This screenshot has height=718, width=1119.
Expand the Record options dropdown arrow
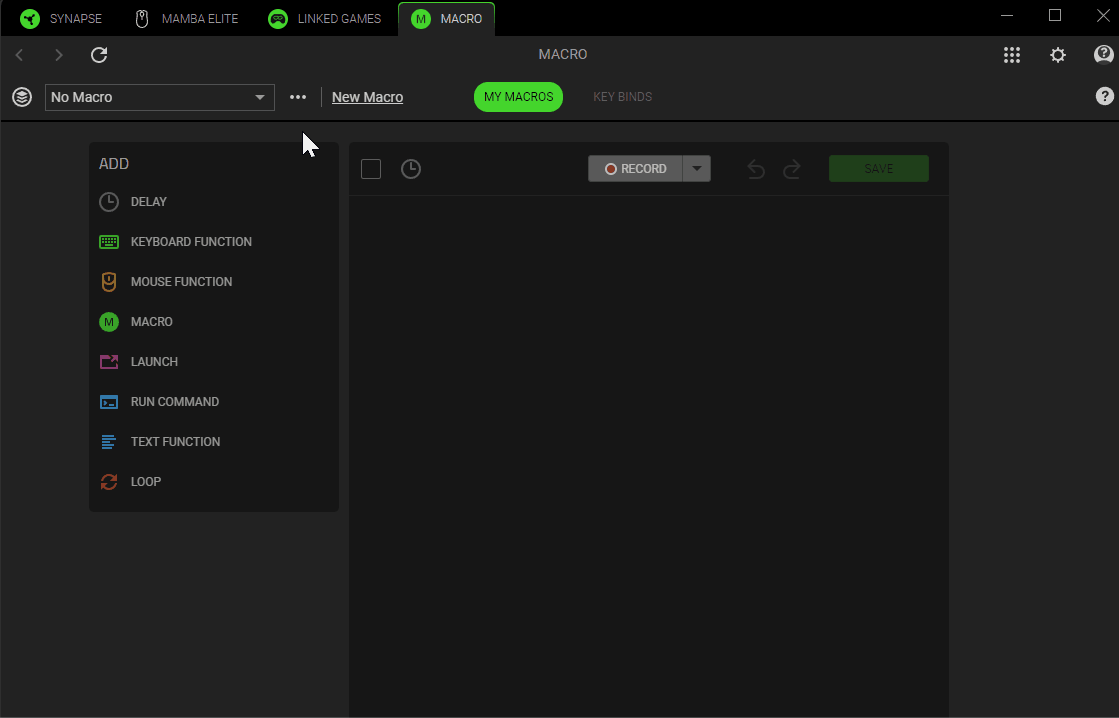(x=697, y=169)
